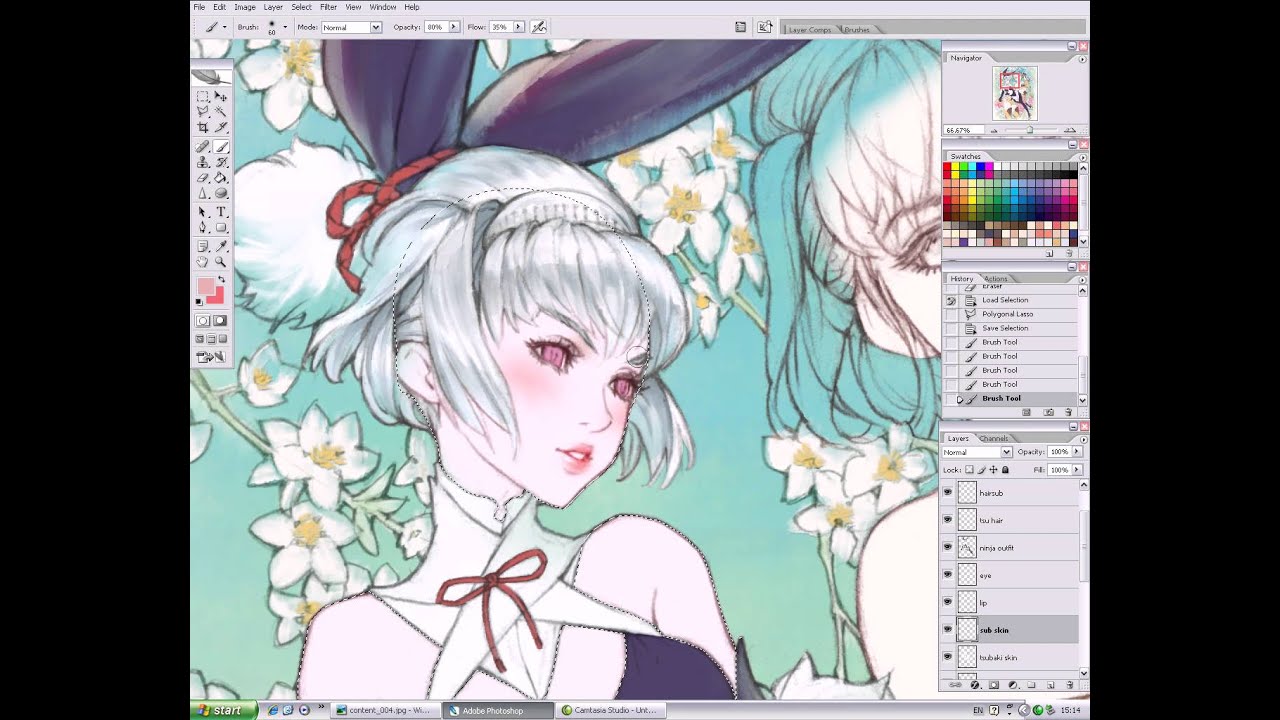
Task: Hide the lip layer
Action: [x=948, y=602]
